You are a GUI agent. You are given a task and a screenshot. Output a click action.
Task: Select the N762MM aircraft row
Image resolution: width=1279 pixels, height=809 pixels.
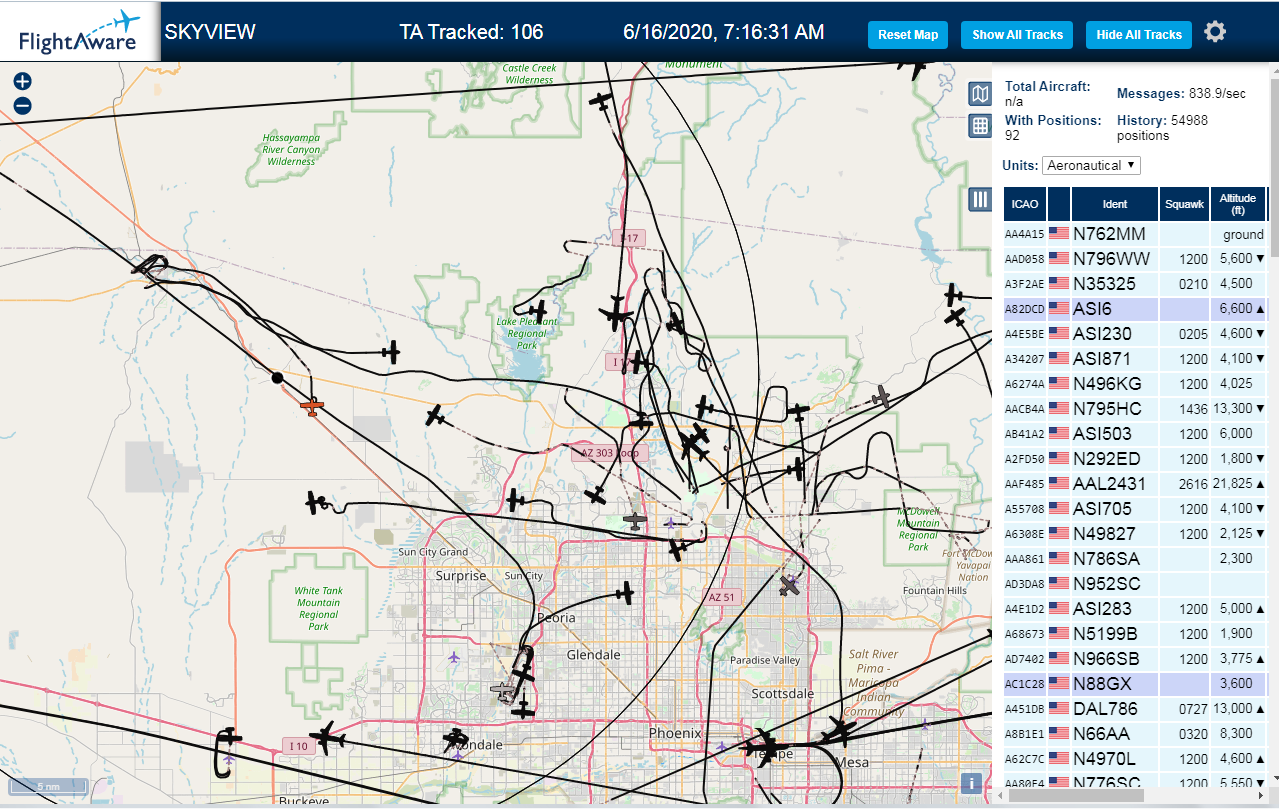tap(1136, 234)
